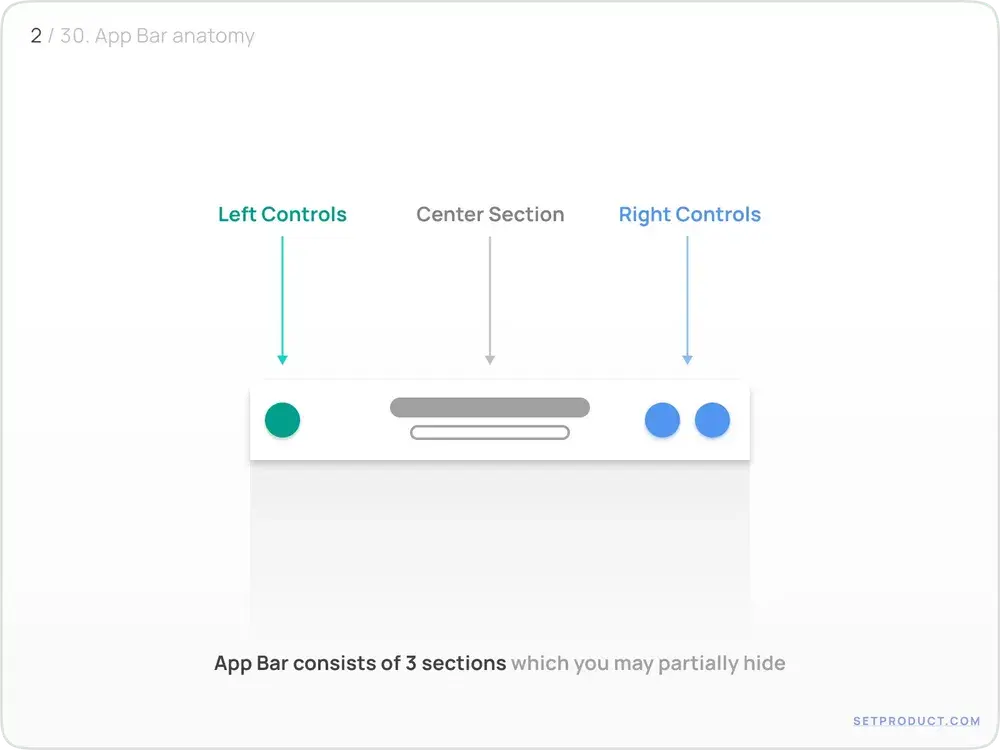This screenshot has height=750, width=1000.
Task: Click the first blue right control circle
Action: coord(662,420)
